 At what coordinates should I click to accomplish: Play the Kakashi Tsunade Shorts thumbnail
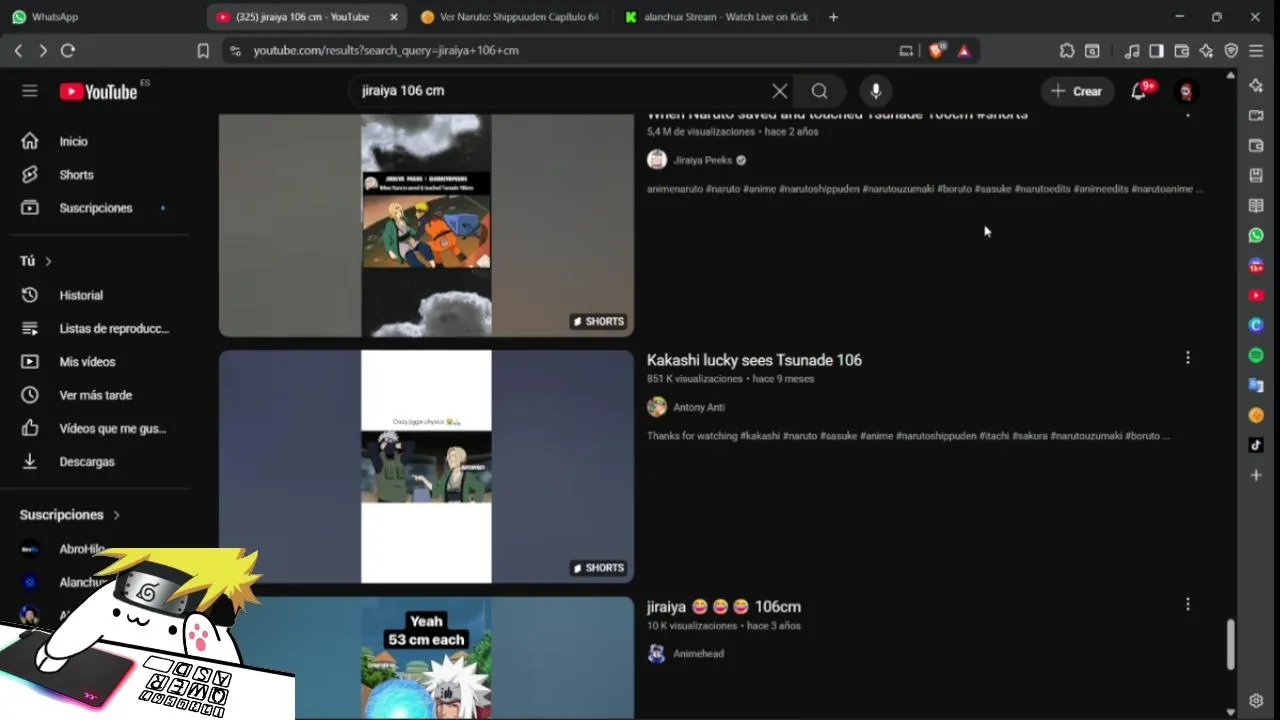(x=426, y=466)
